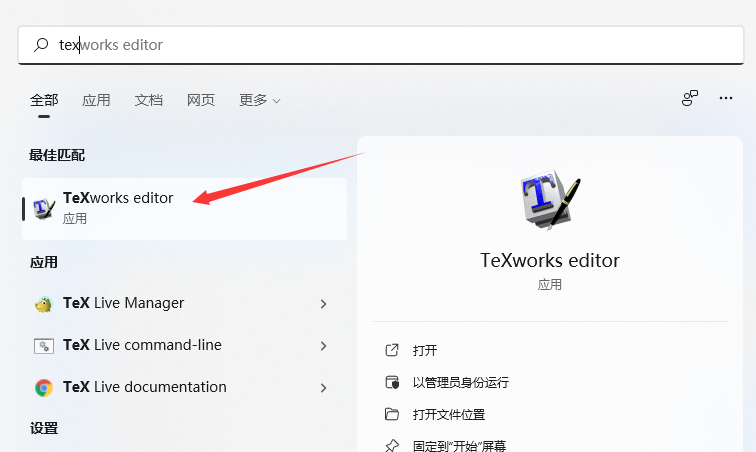756x452 pixels.
Task: Click the pin to Start pushpin icon
Action: tap(392, 446)
